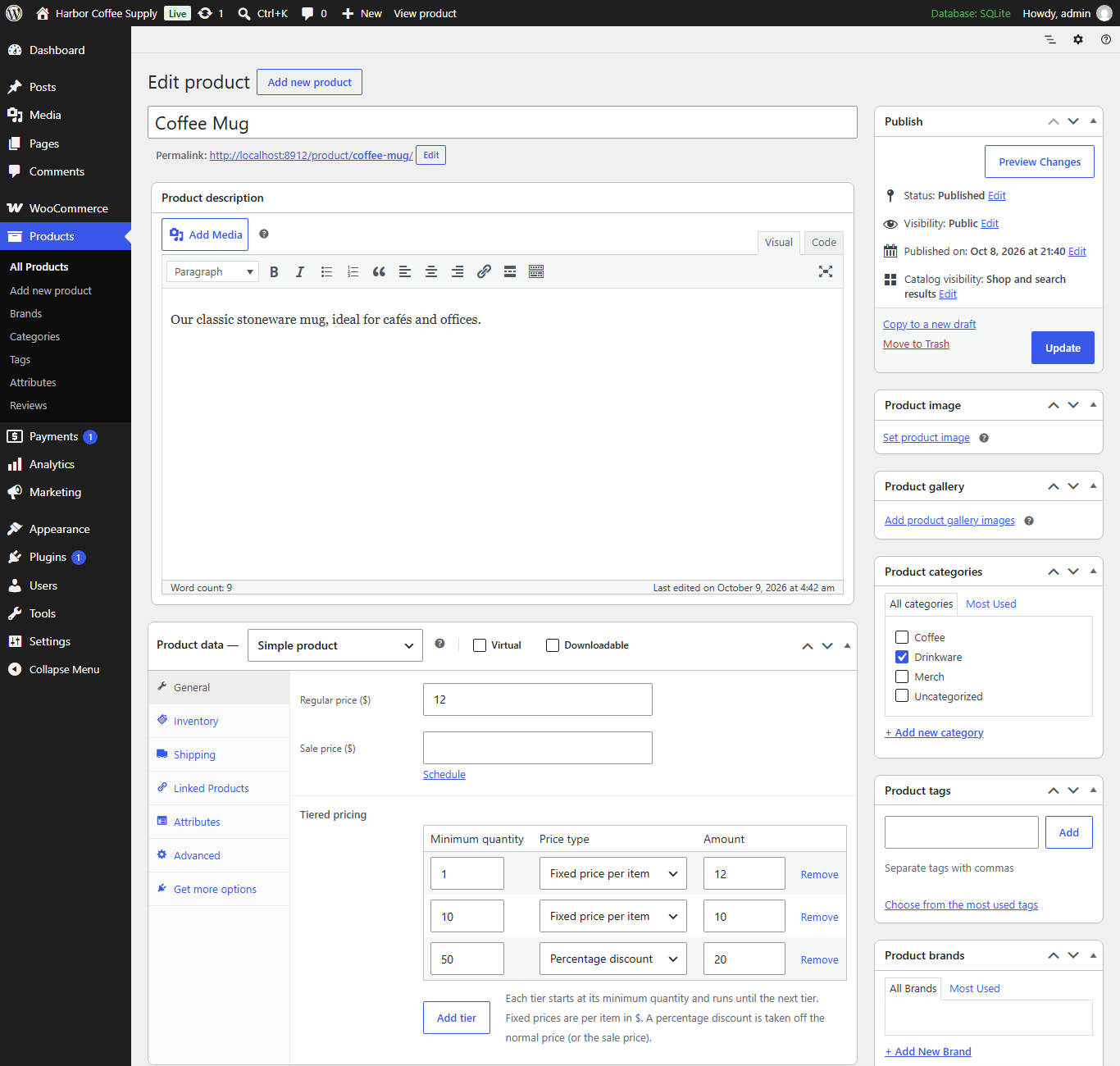Uncheck the Drinkware category
This screenshot has width=1120, height=1066.
902,657
